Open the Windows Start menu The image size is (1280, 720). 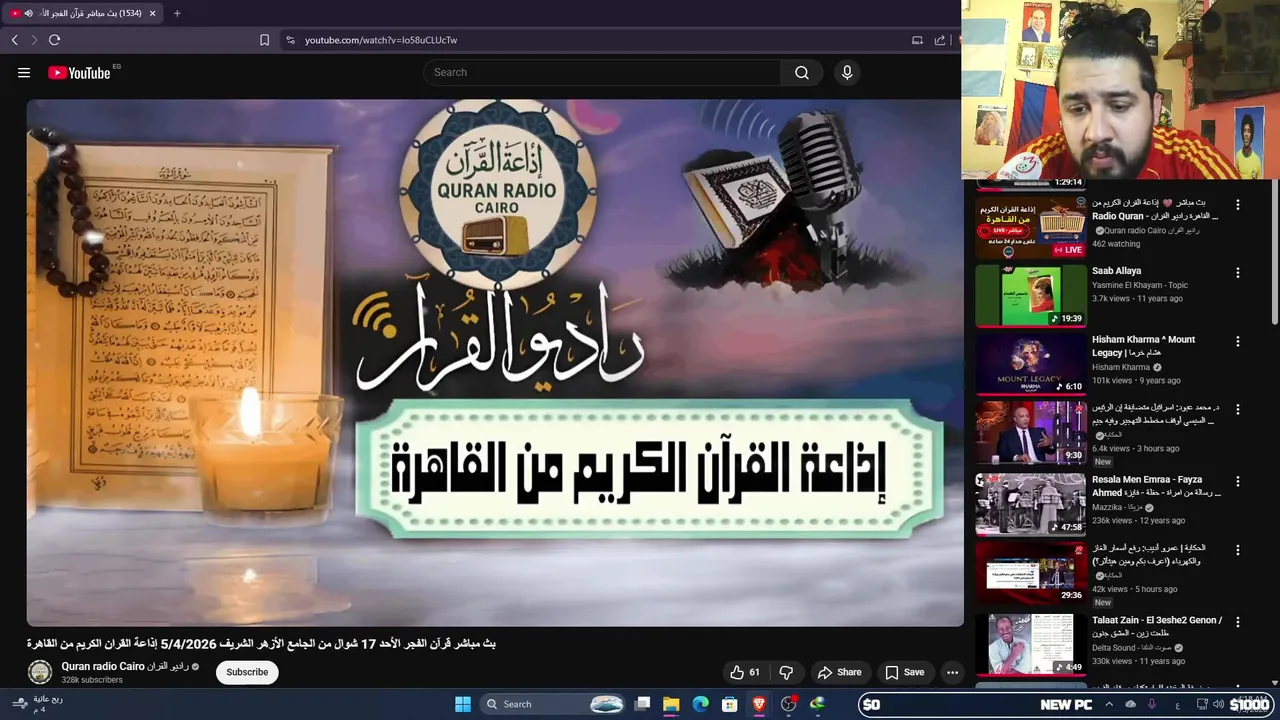point(462,704)
